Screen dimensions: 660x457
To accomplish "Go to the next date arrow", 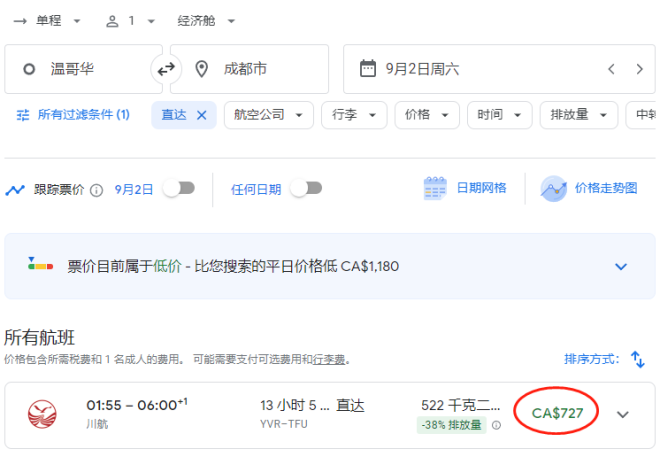I will [639, 69].
